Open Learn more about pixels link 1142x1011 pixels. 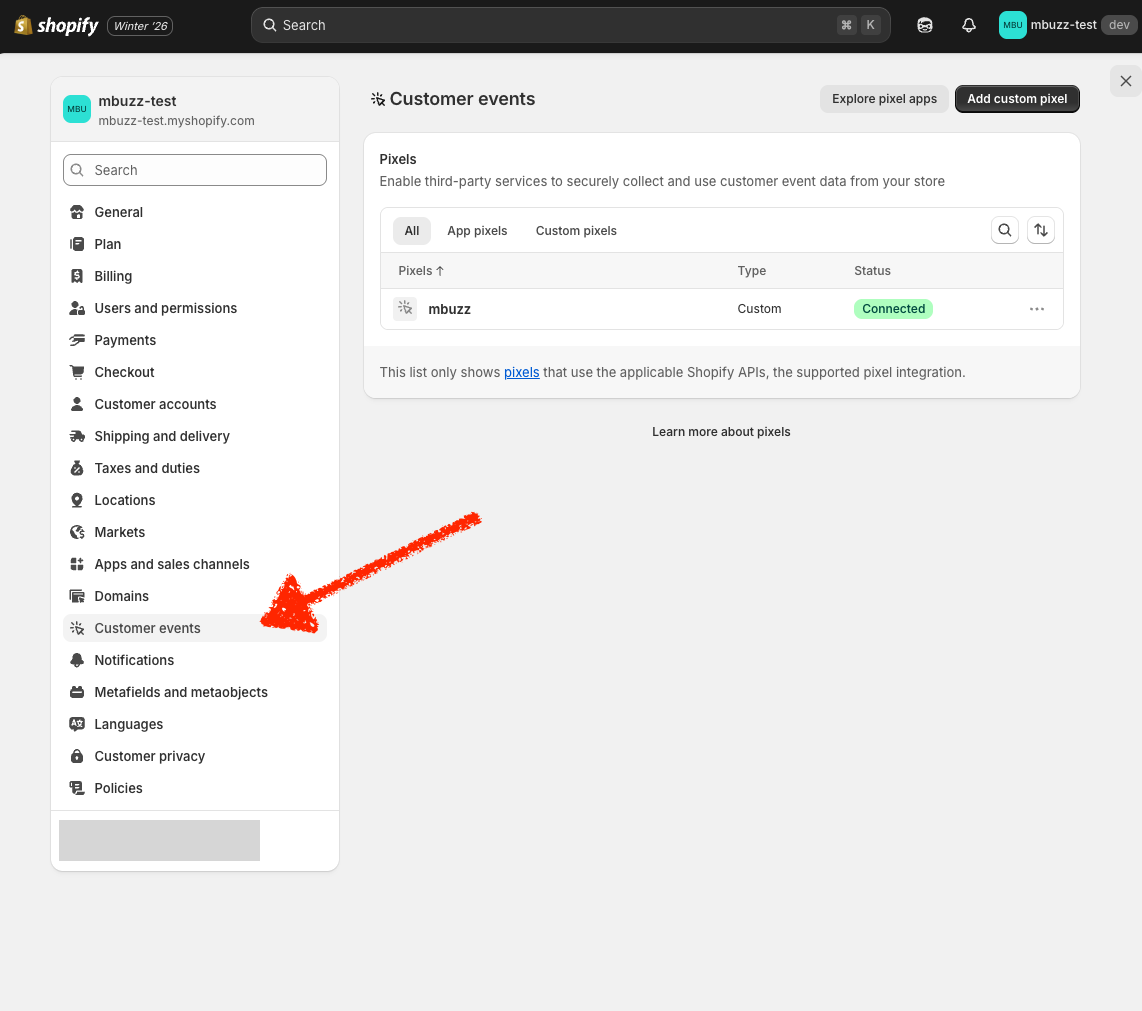(721, 432)
